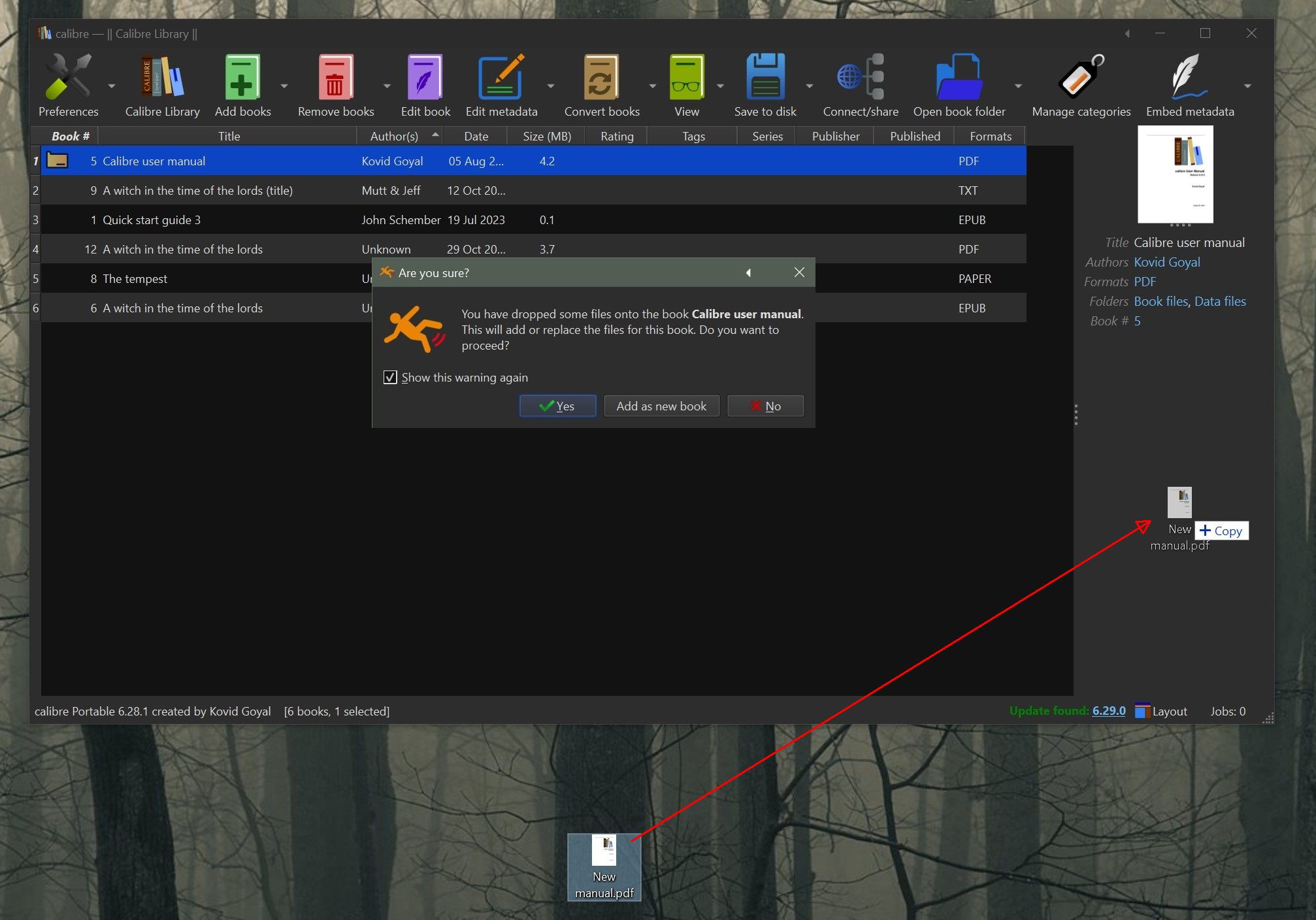The height and width of the screenshot is (920, 1316).
Task: Select The tempest book row
Action: 533,278
